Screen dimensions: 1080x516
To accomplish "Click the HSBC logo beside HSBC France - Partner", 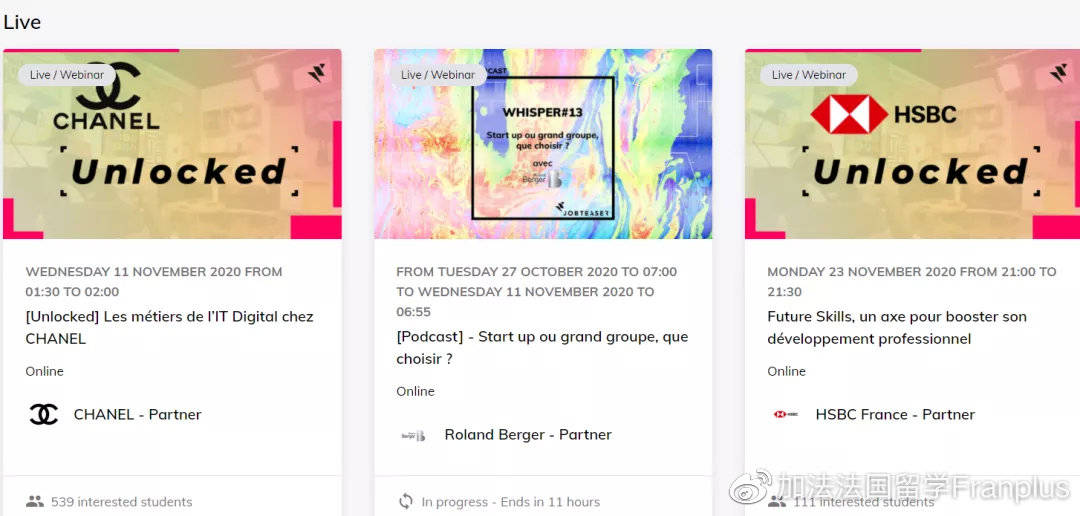I will pyautogui.click(x=786, y=414).
